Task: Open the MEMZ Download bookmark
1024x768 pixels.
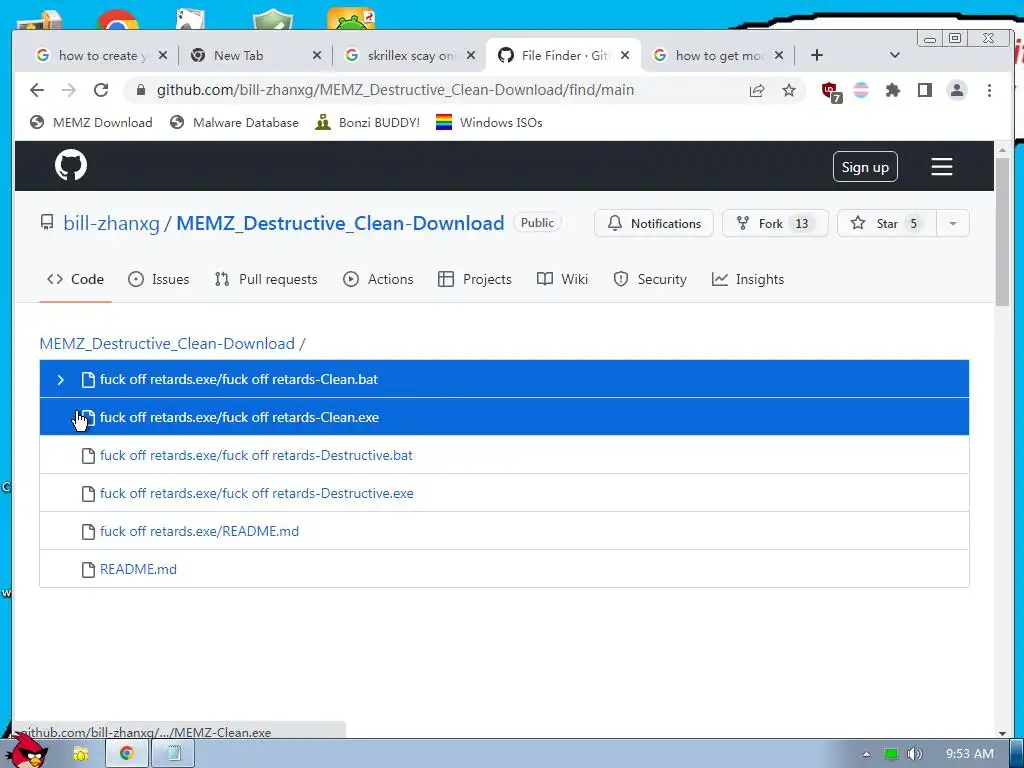Action: 91,123
